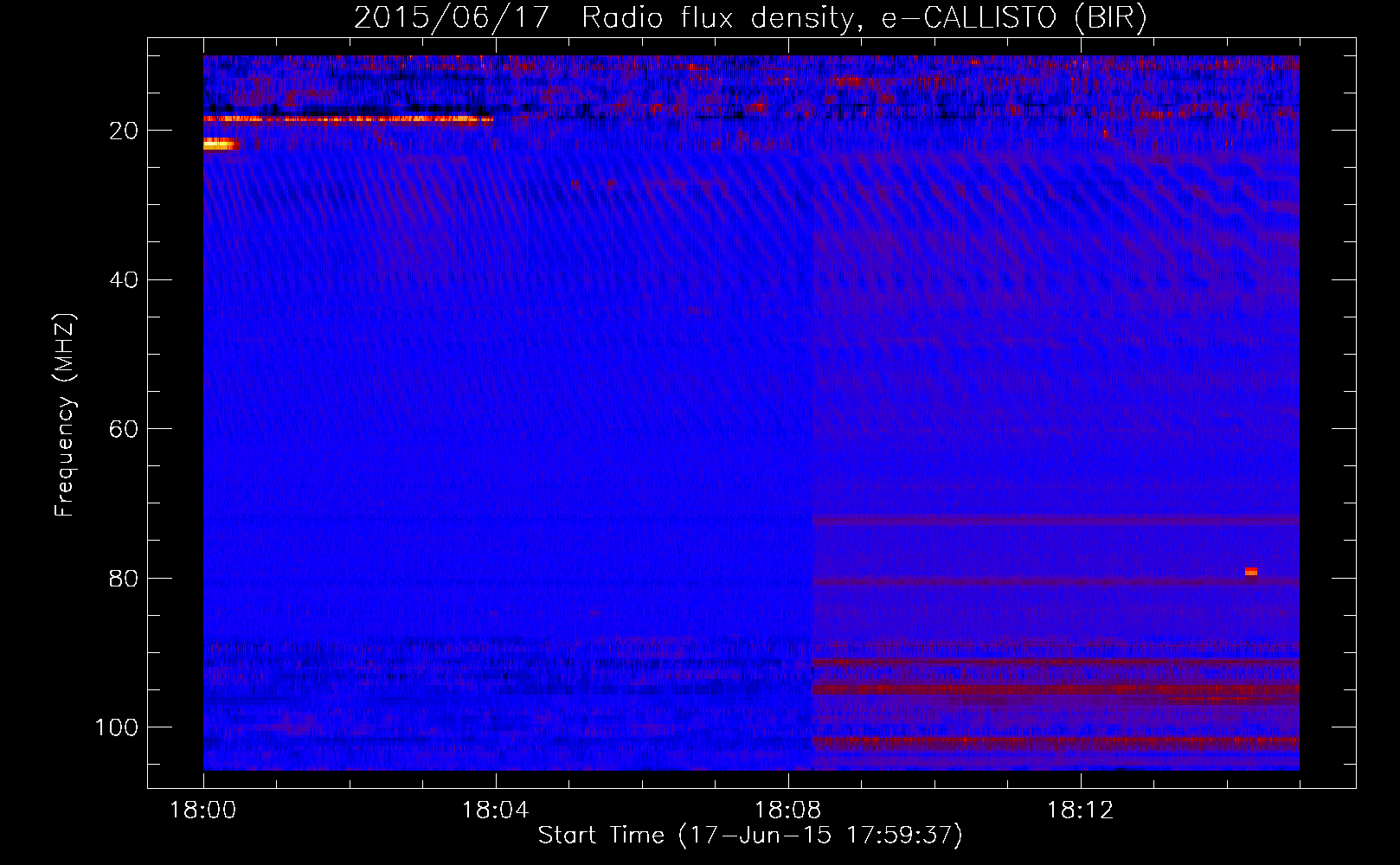Click the 40 MHz frequency tick label
Image resolution: width=1400 pixels, height=865 pixels.
[124, 279]
